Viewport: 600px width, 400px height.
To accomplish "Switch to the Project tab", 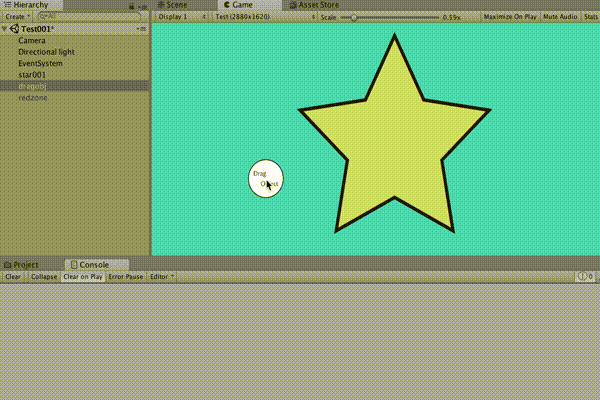I will coord(21,264).
